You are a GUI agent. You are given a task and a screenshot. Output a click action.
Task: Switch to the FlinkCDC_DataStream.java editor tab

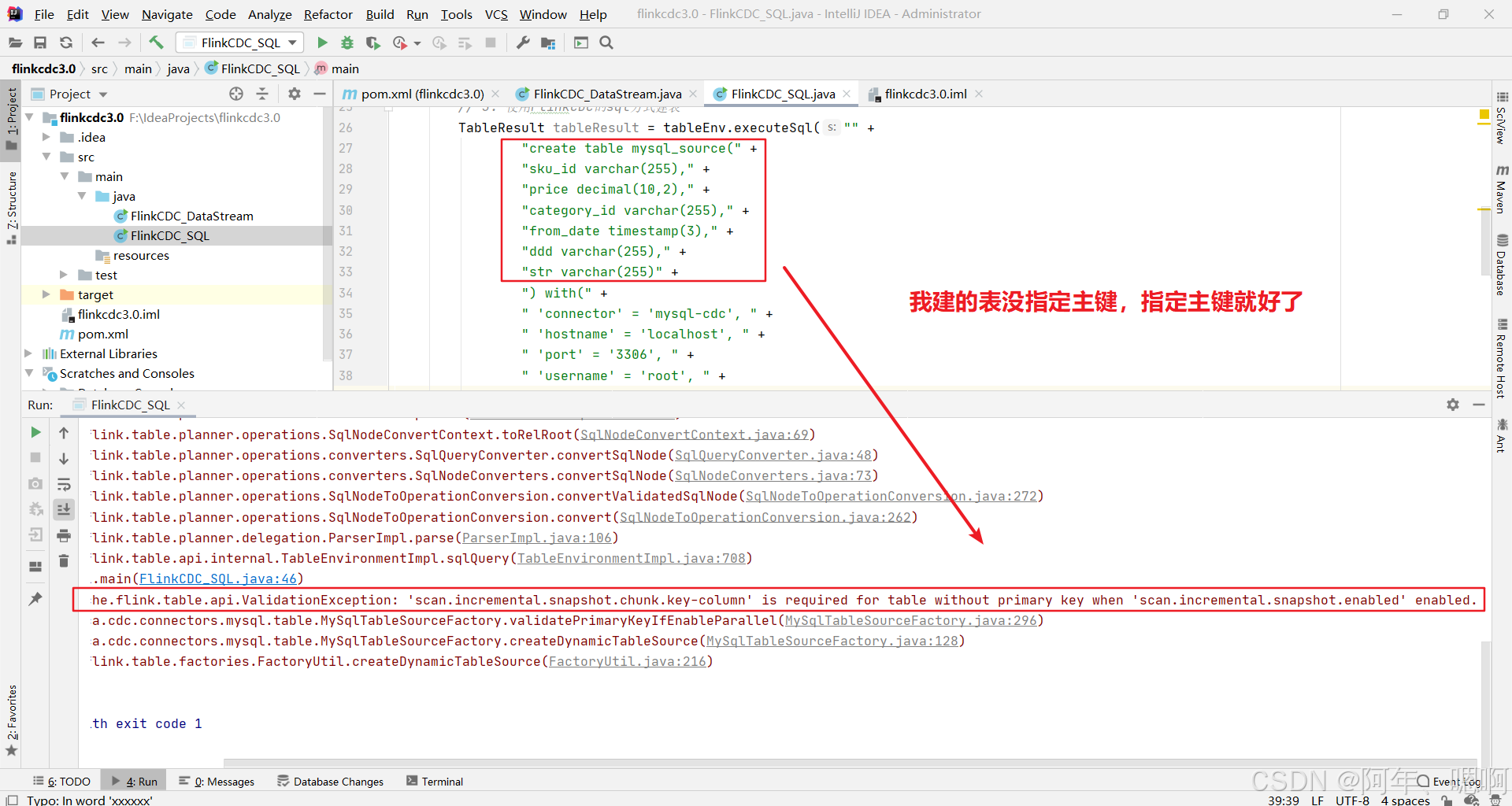(607, 94)
